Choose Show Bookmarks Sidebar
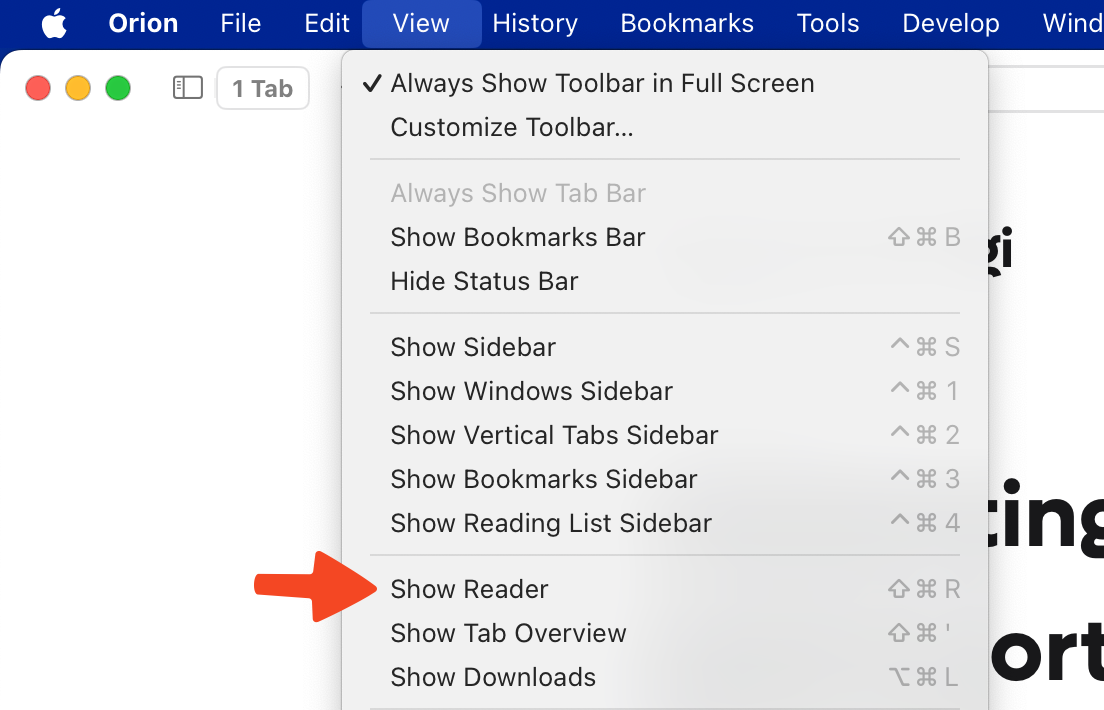The height and width of the screenshot is (710, 1104). (665, 479)
